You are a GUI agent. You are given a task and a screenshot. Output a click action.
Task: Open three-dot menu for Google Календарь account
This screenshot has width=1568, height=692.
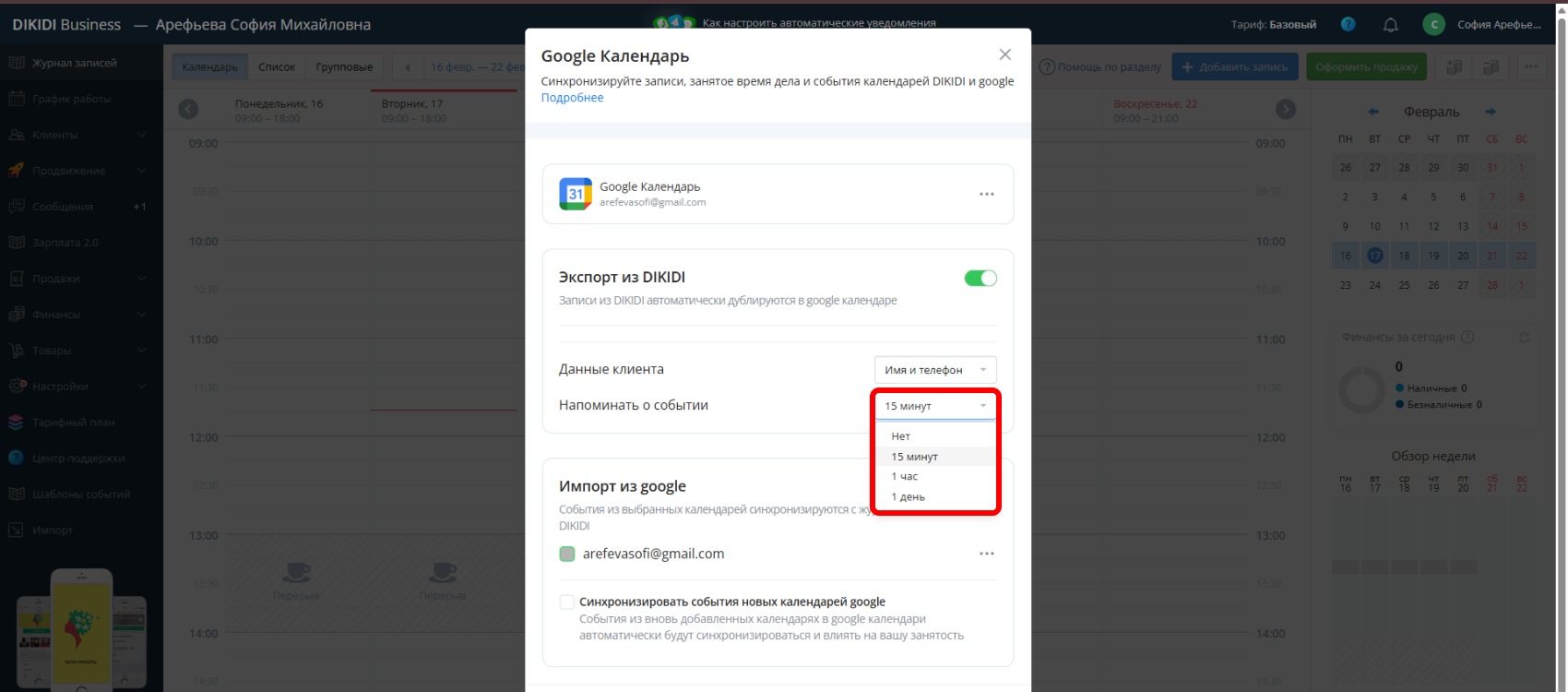986,194
